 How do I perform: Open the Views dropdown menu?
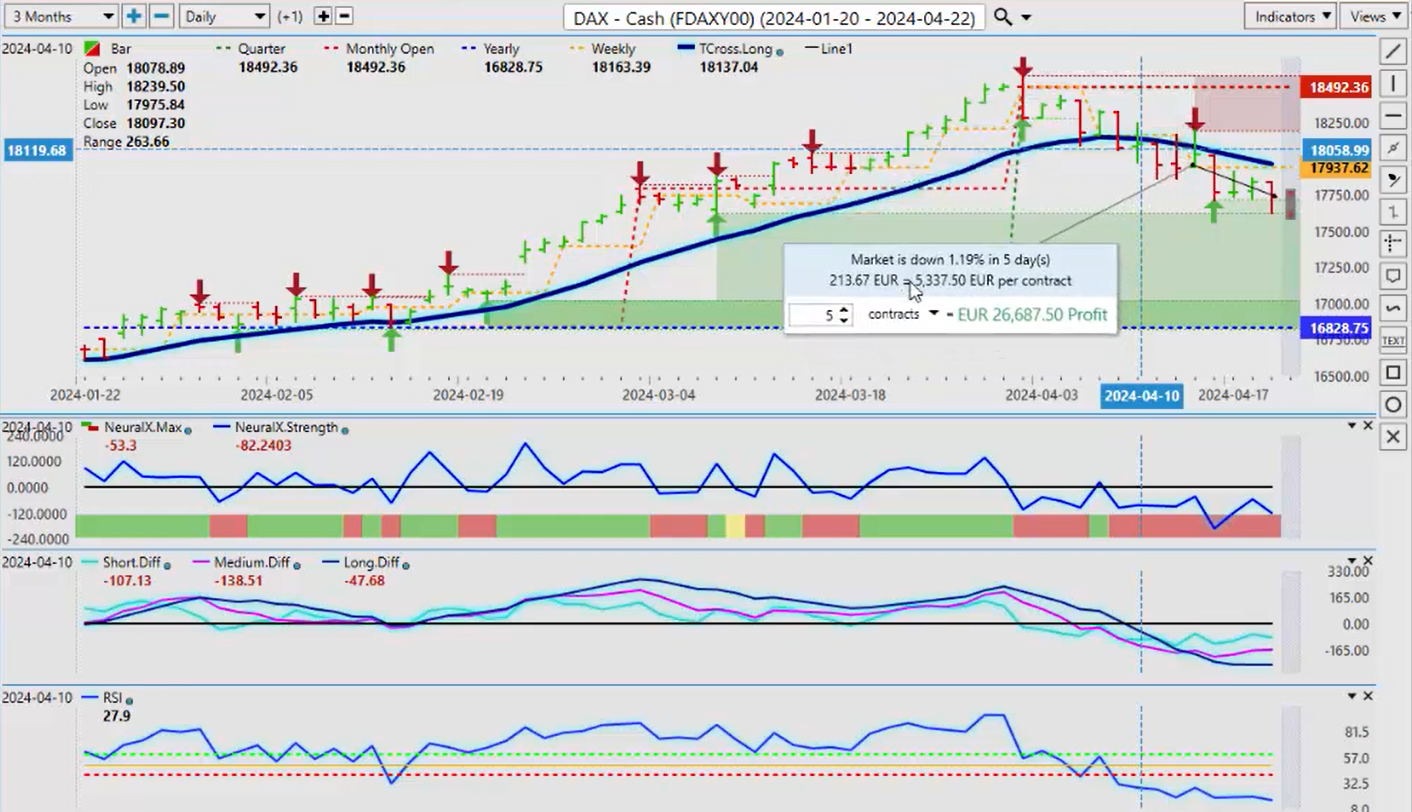click(x=1373, y=16)
